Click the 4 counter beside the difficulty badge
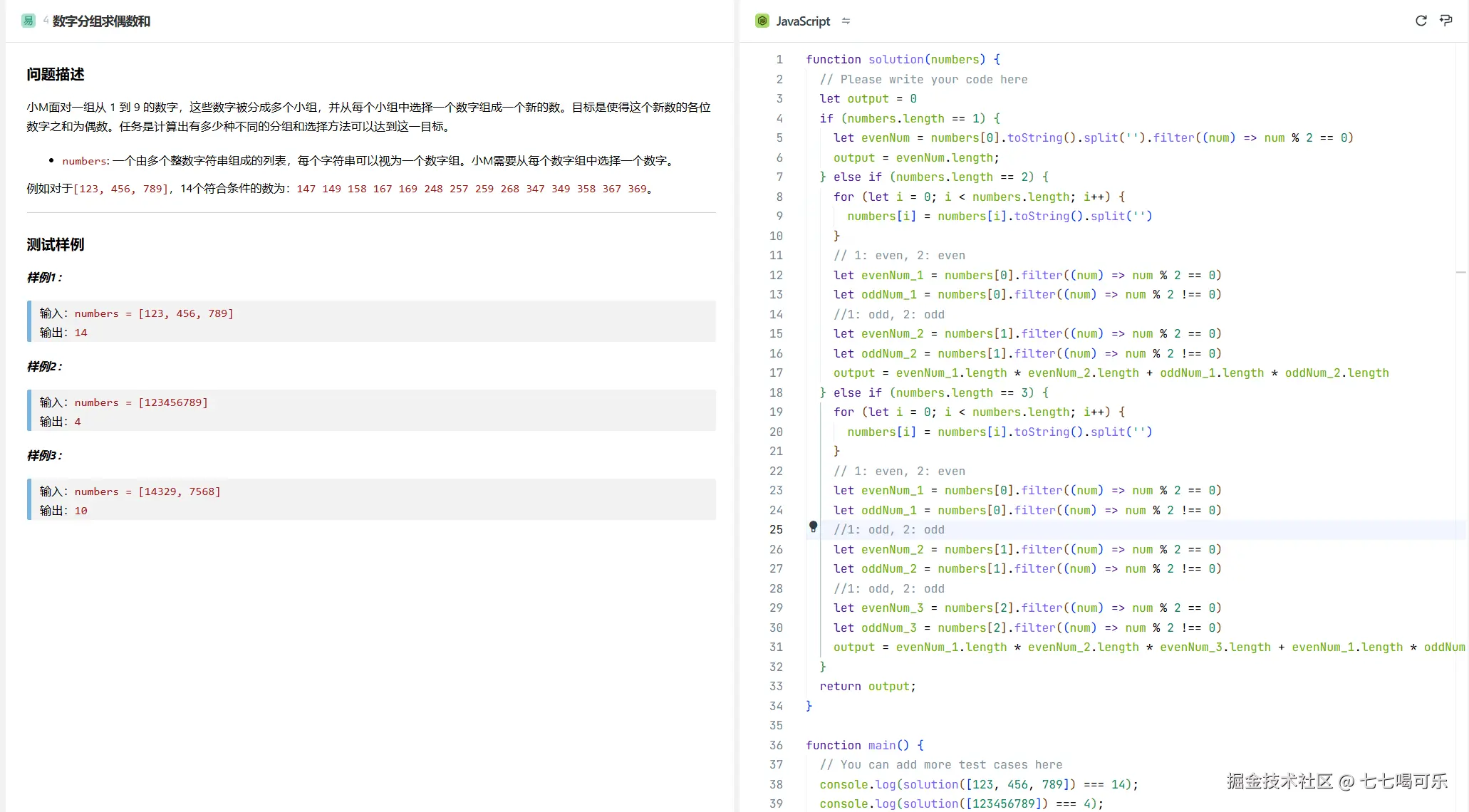This screenshot has width=1469, height=812. [46, 21]
